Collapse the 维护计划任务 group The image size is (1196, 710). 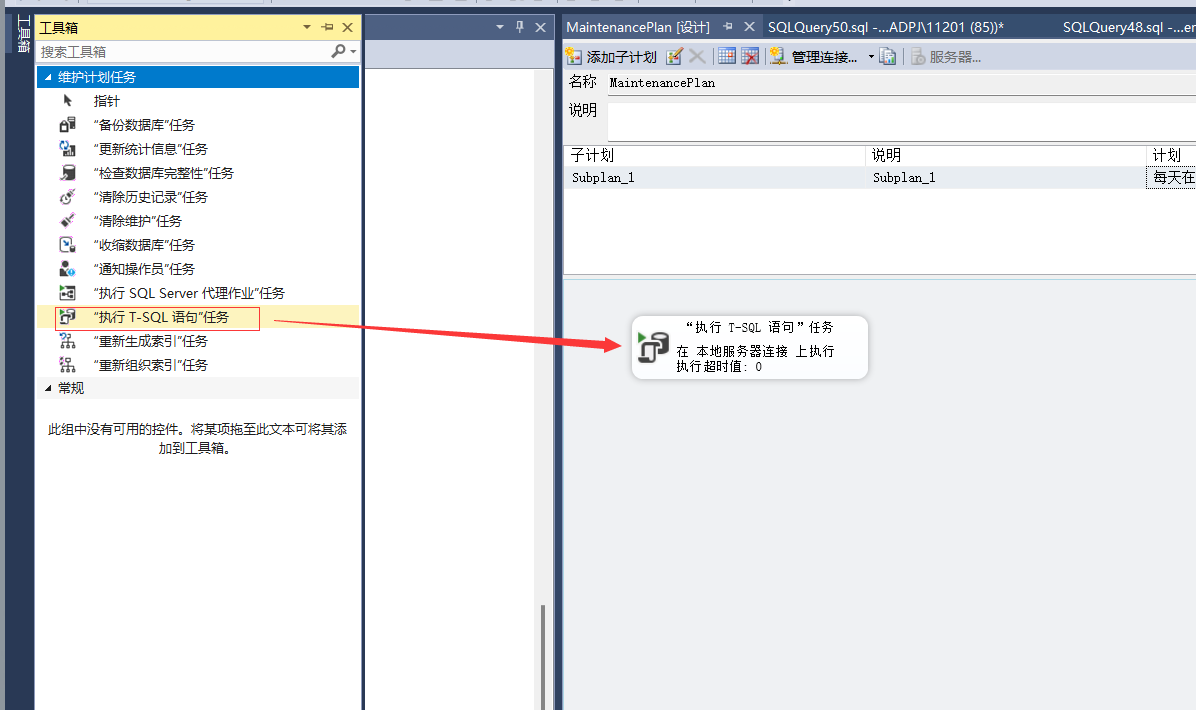48,78
